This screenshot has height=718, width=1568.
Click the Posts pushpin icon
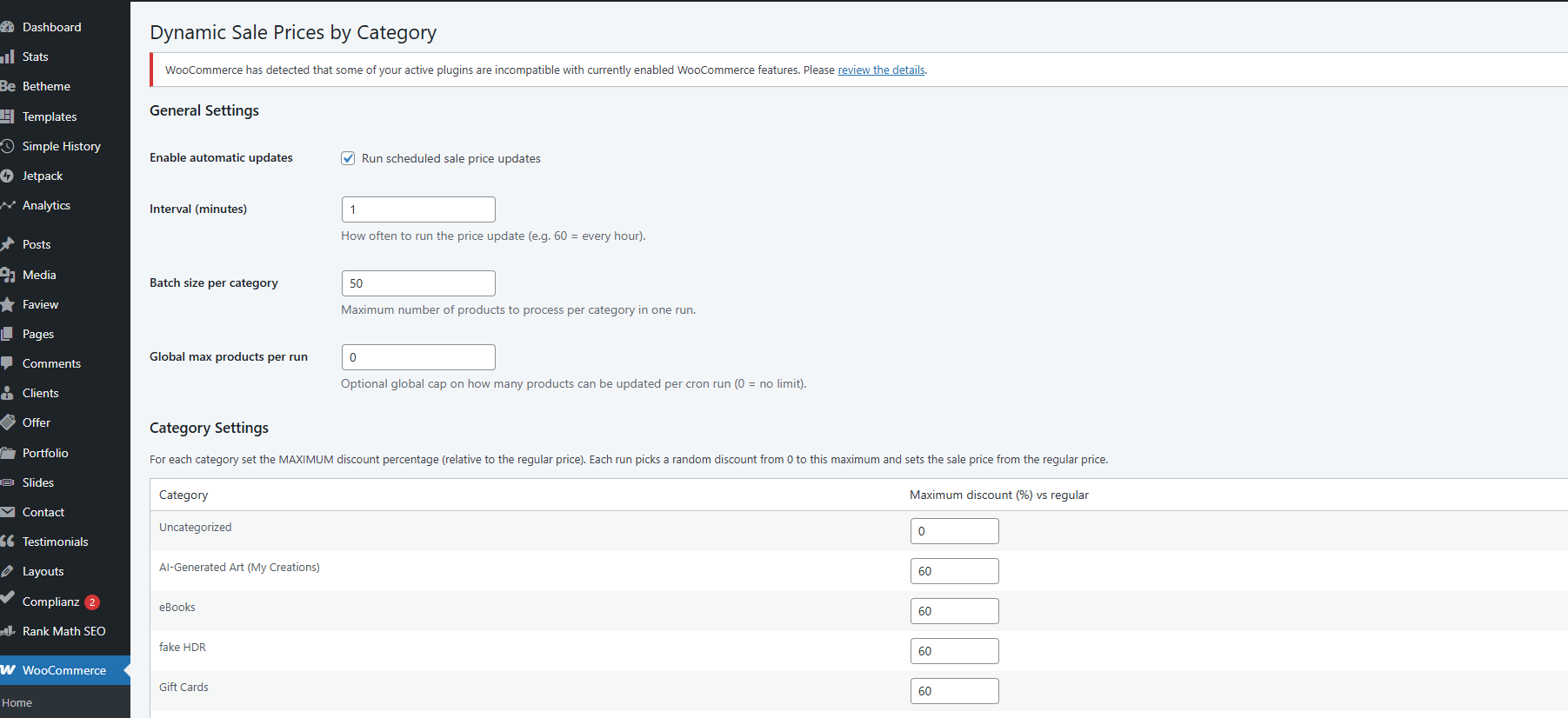(7, 244)
